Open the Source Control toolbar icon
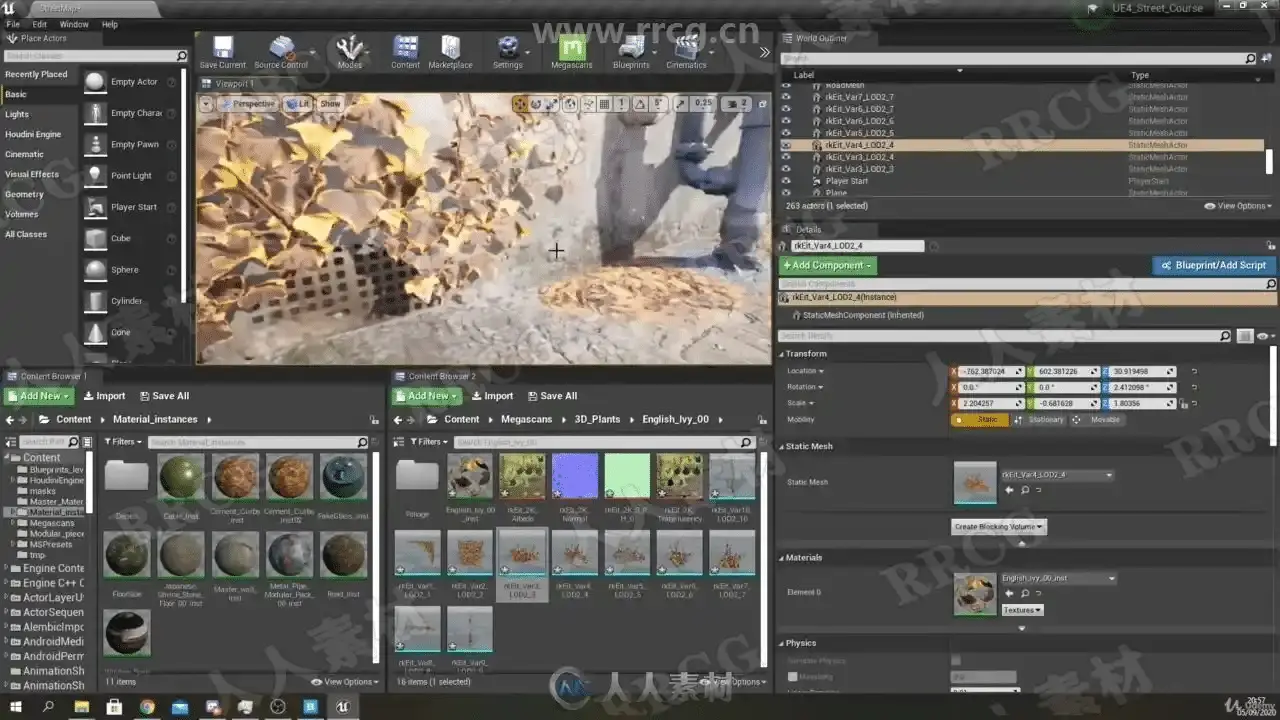Viewport: 1280px width, 720px height. [x=281, y=48]
